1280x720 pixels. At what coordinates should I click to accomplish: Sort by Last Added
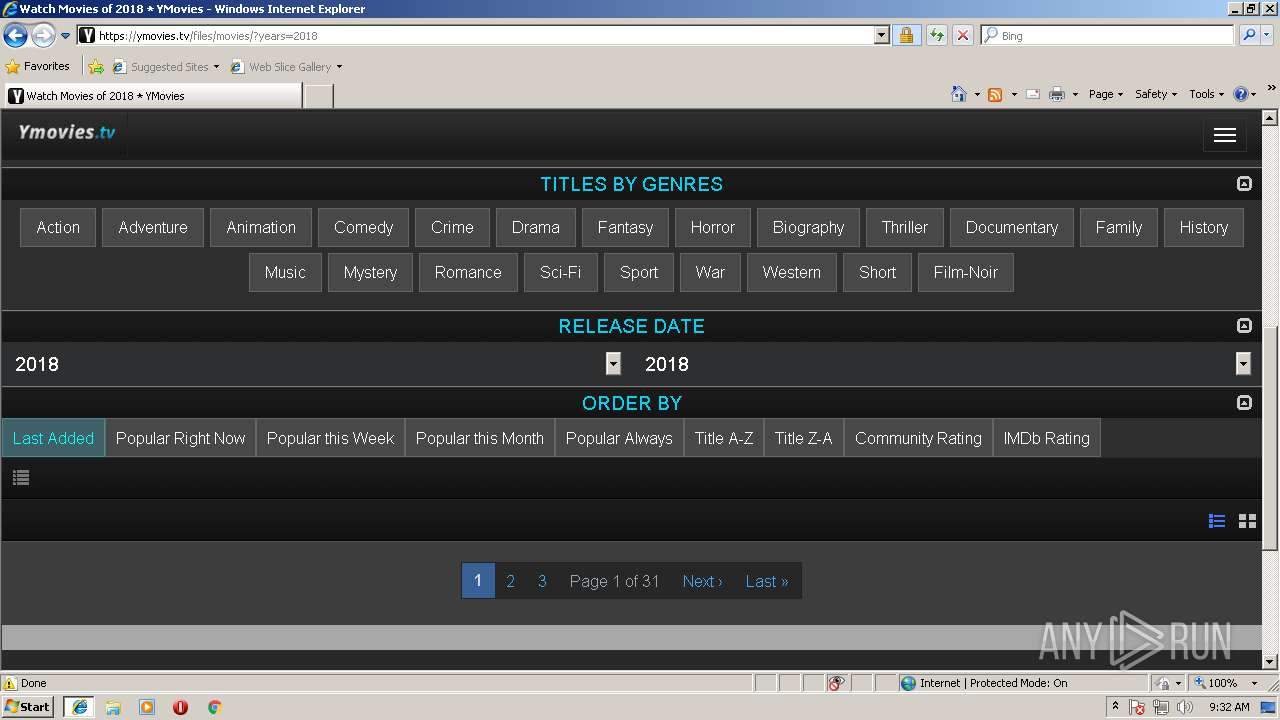click(53, 438)
